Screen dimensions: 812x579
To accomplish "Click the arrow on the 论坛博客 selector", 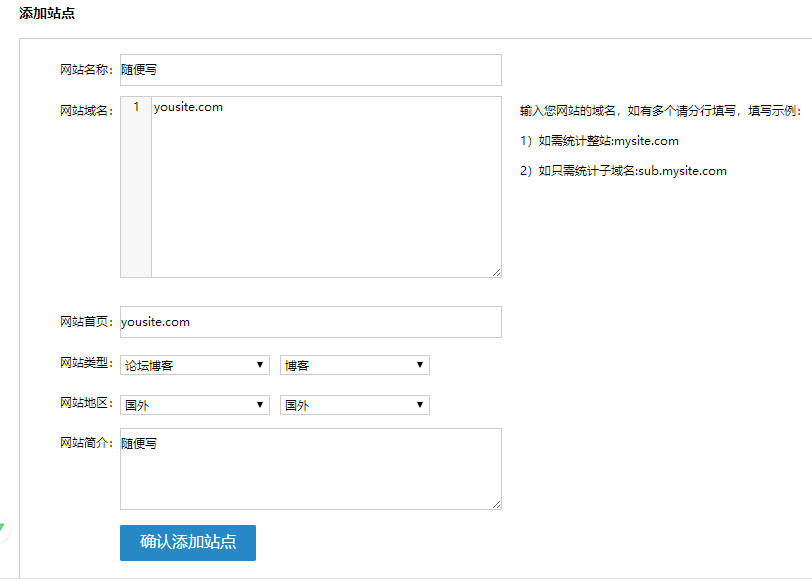I will 261,364.
